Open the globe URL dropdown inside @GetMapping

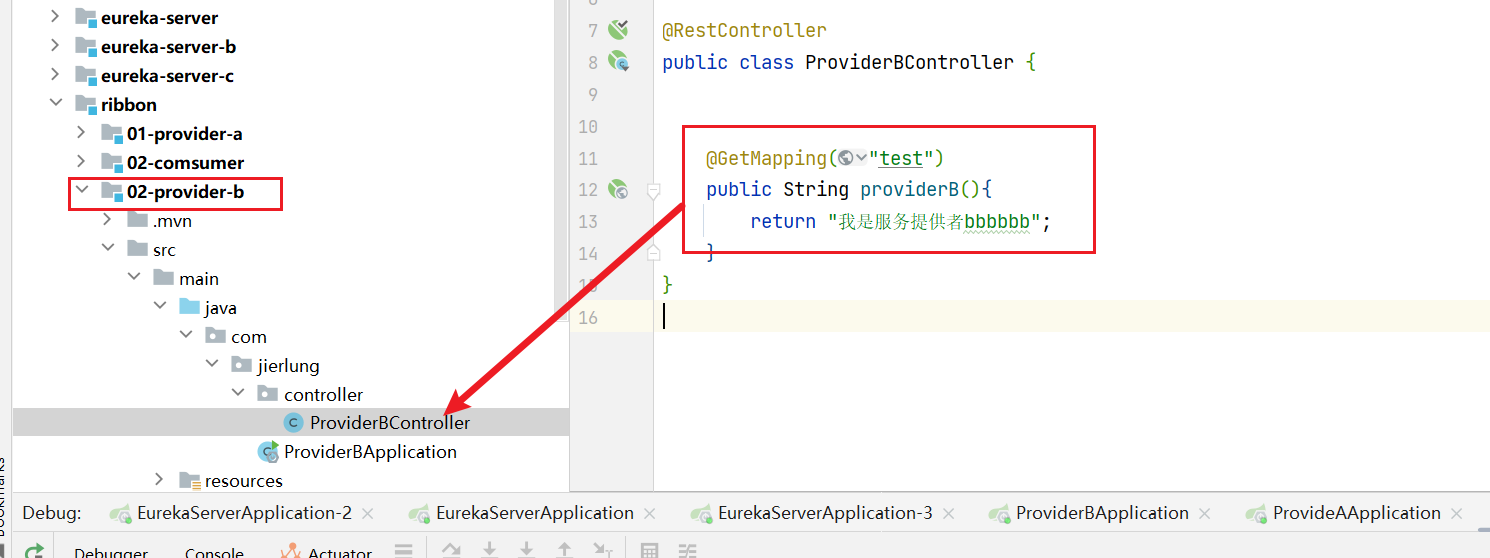[853, 158]
